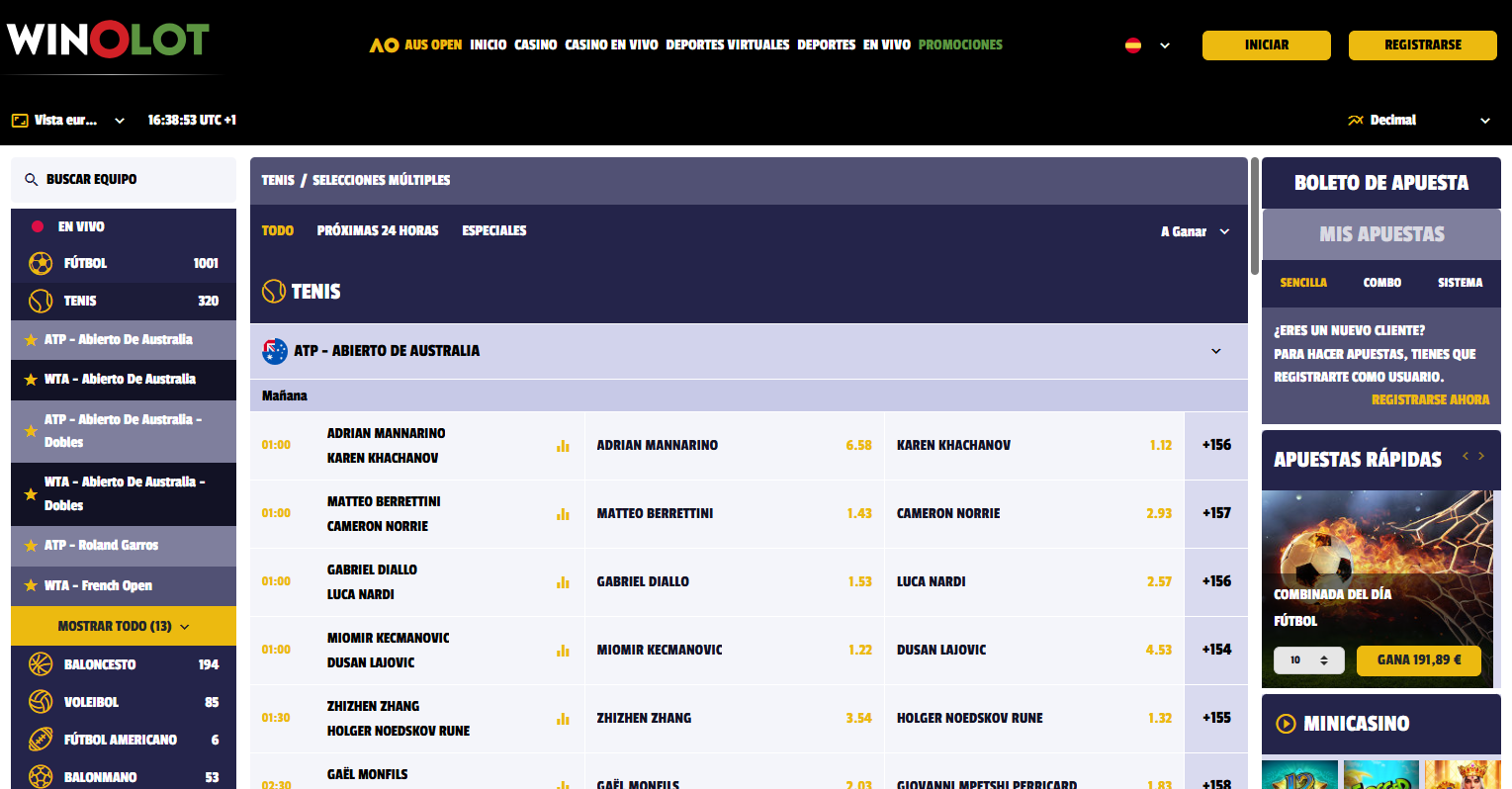Click the basketball icon beside Baloncesto
The height and width of the screenshot is (789, 1512).
click(41, 664)
